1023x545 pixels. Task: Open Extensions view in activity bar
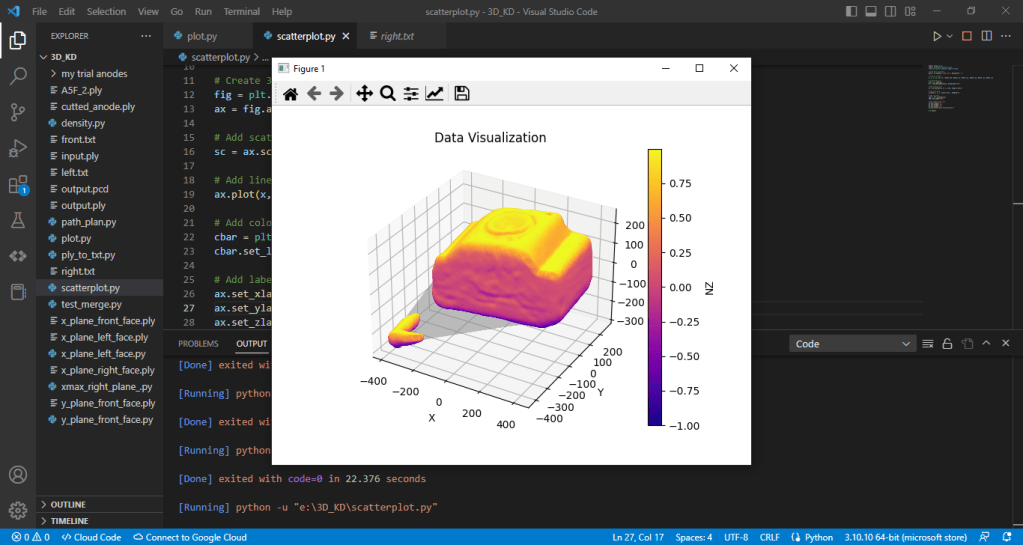point(18,185)
